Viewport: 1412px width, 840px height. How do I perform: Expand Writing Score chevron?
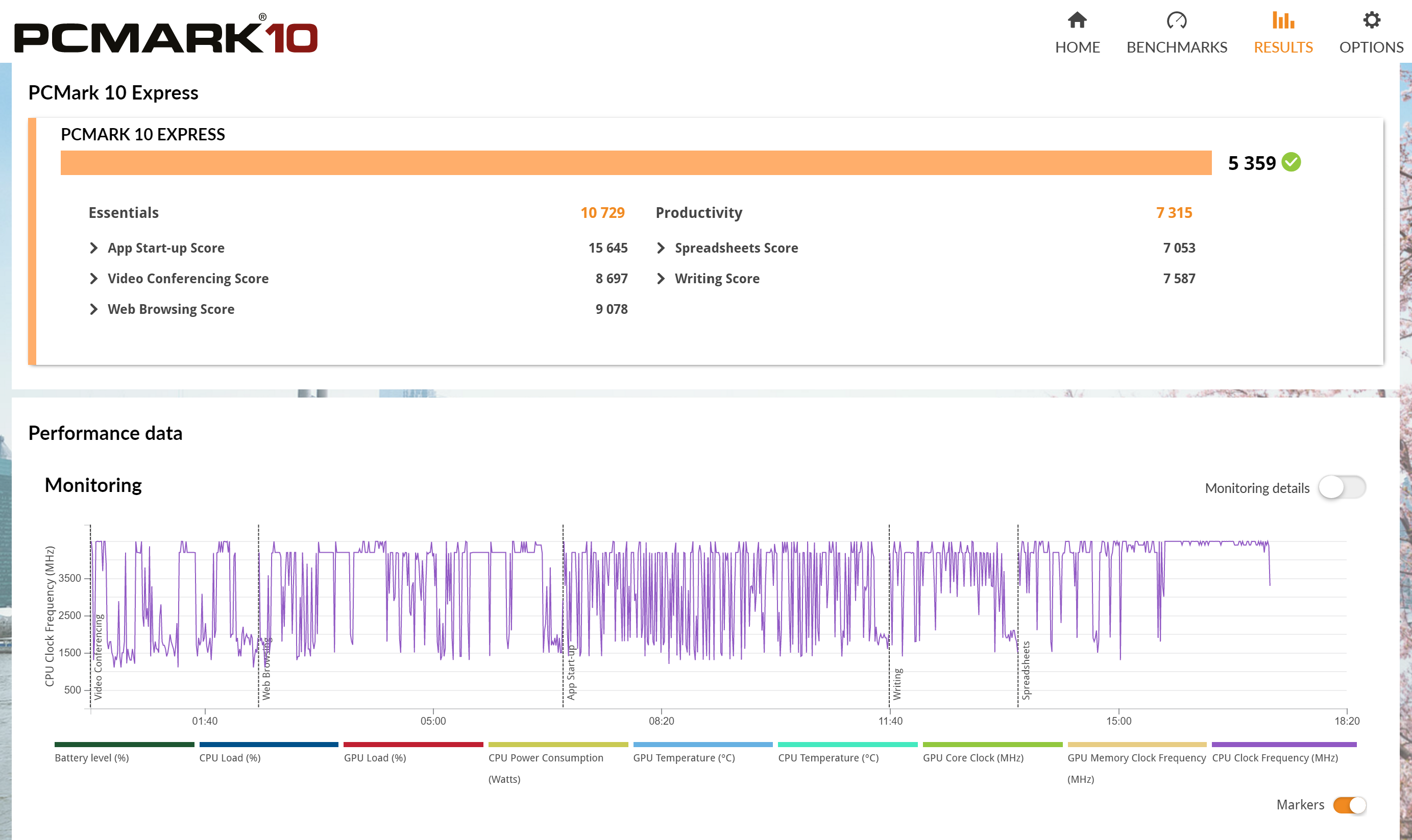pyautogui.click(x=661, y=279)
